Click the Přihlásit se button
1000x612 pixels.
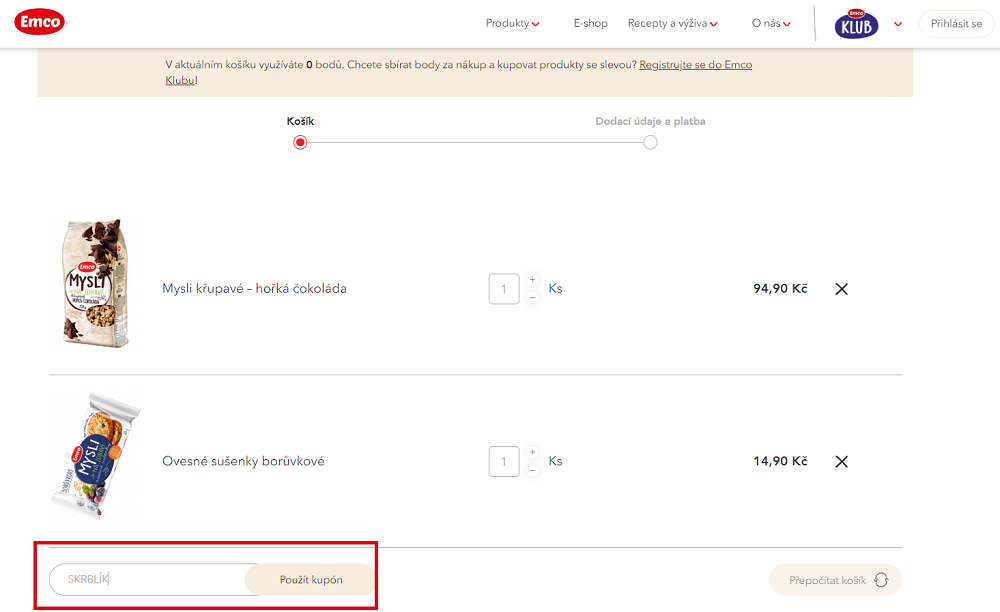956,24
